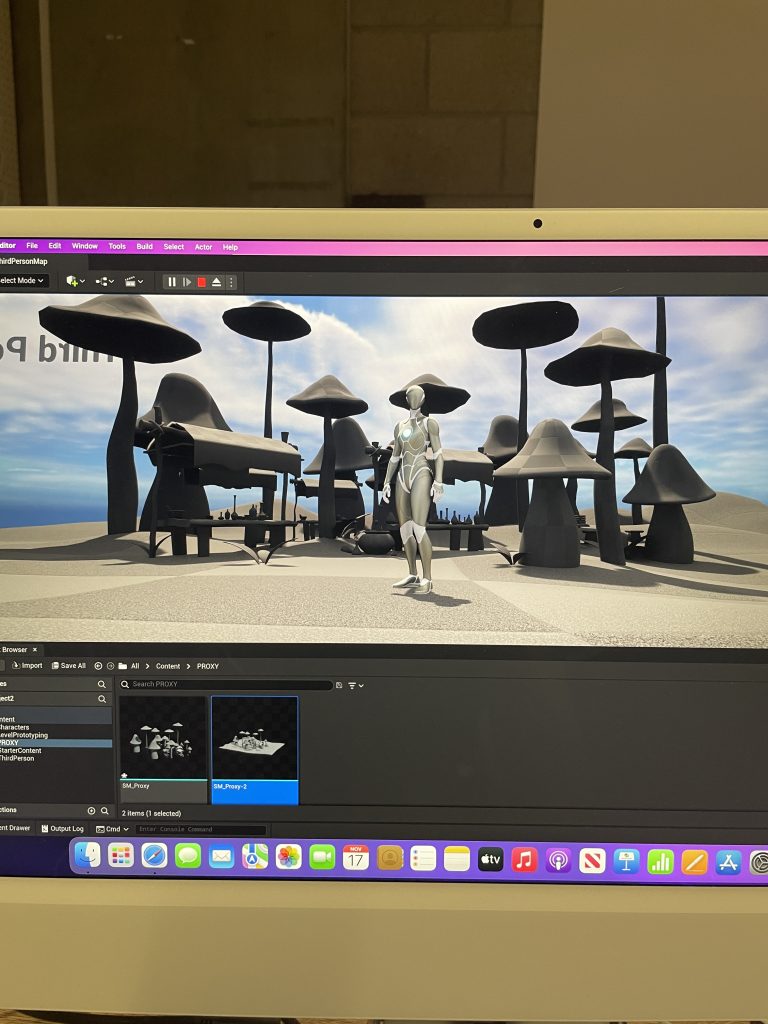Open the Help menu
Viewport: 768px width, 1024px height.
[x=230, y=248]
